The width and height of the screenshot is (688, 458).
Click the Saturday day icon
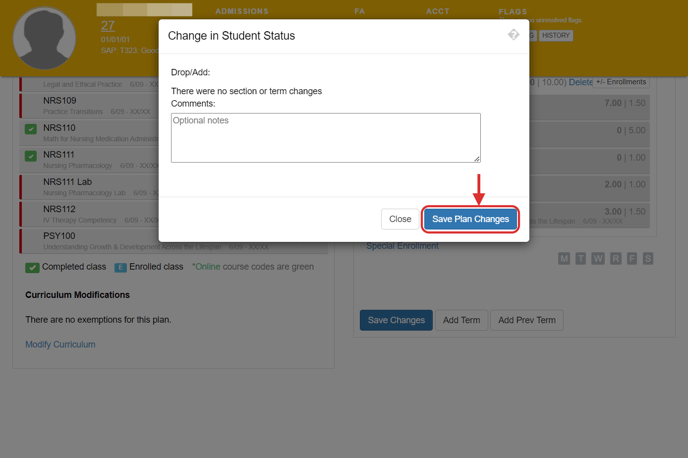[x=648, y=259]
